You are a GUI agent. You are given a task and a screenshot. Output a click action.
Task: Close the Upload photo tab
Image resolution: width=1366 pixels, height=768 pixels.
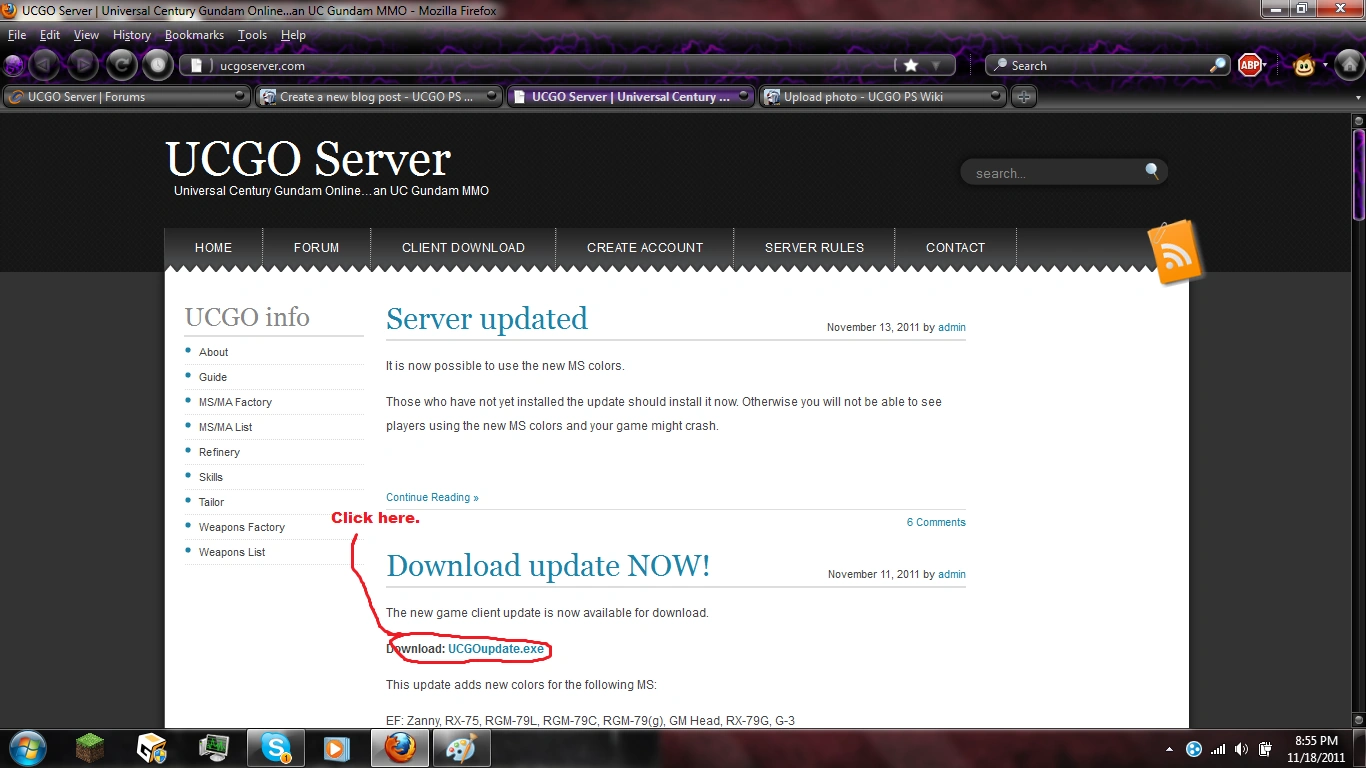(995, 97)
